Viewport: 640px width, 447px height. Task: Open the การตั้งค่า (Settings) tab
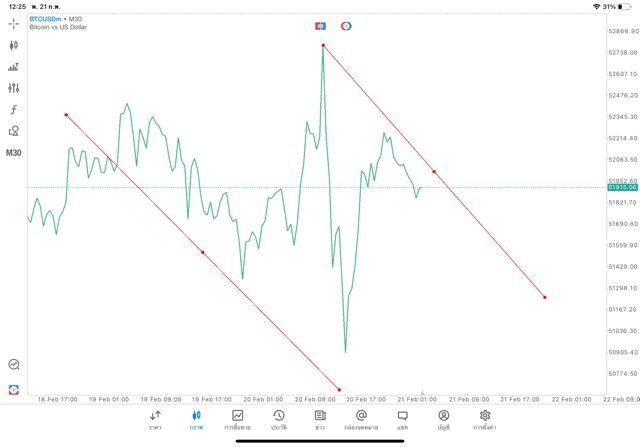pyautogui.click(x=485, y=419)
